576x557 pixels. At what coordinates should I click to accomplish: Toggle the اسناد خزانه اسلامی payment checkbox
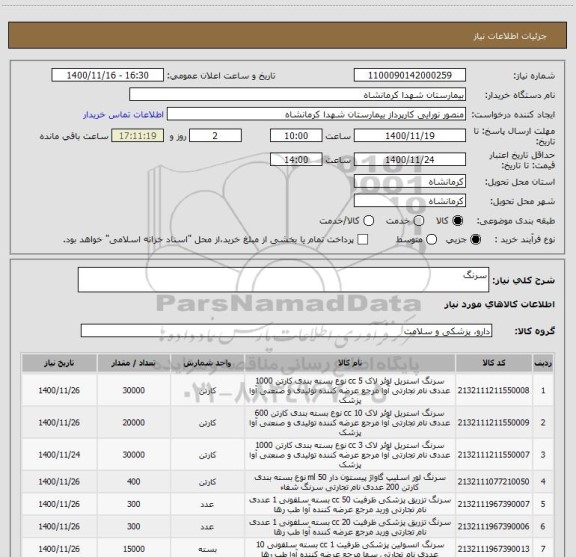(x=363, y=240)
